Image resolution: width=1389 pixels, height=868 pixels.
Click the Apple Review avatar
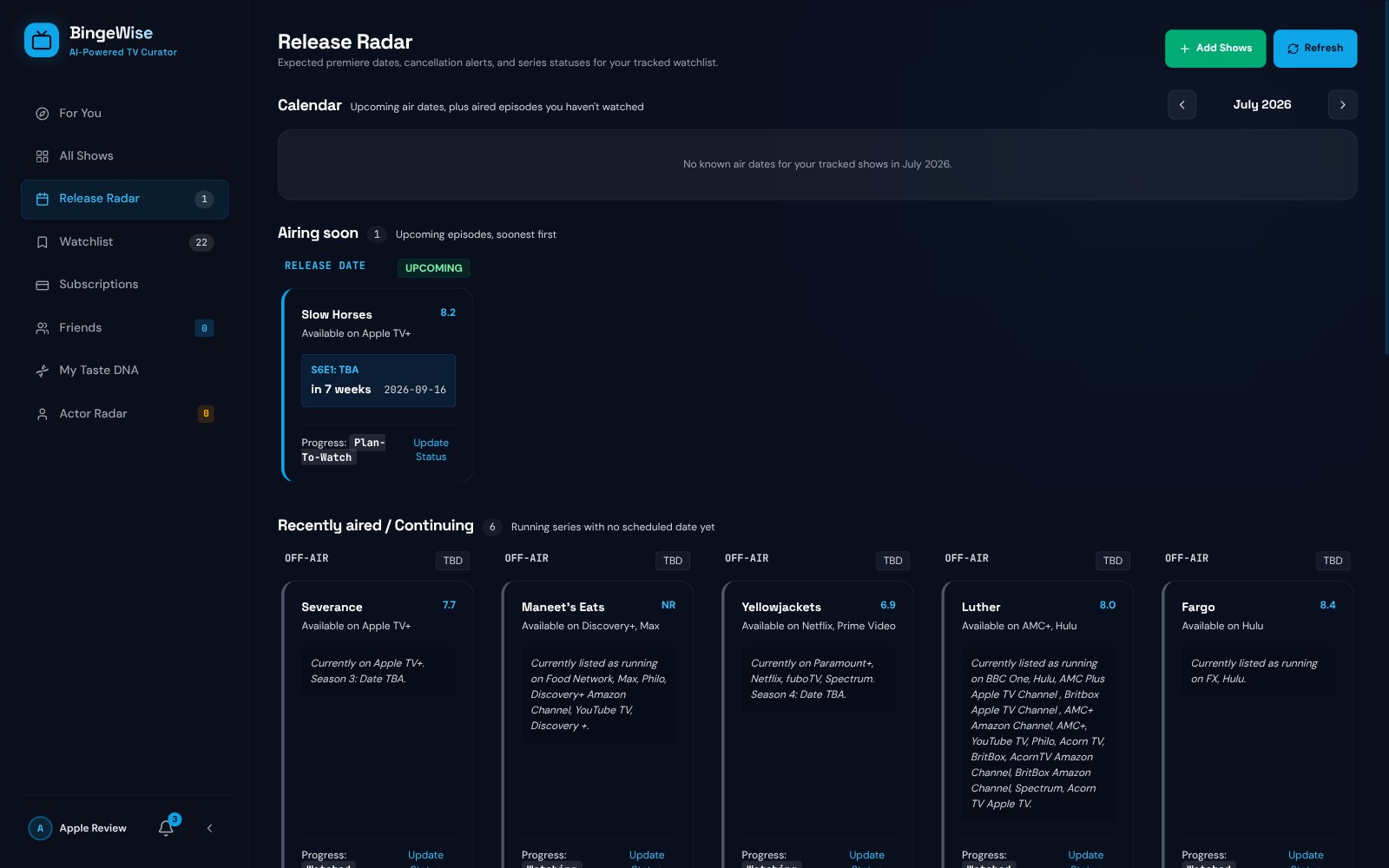click(40, 828)
